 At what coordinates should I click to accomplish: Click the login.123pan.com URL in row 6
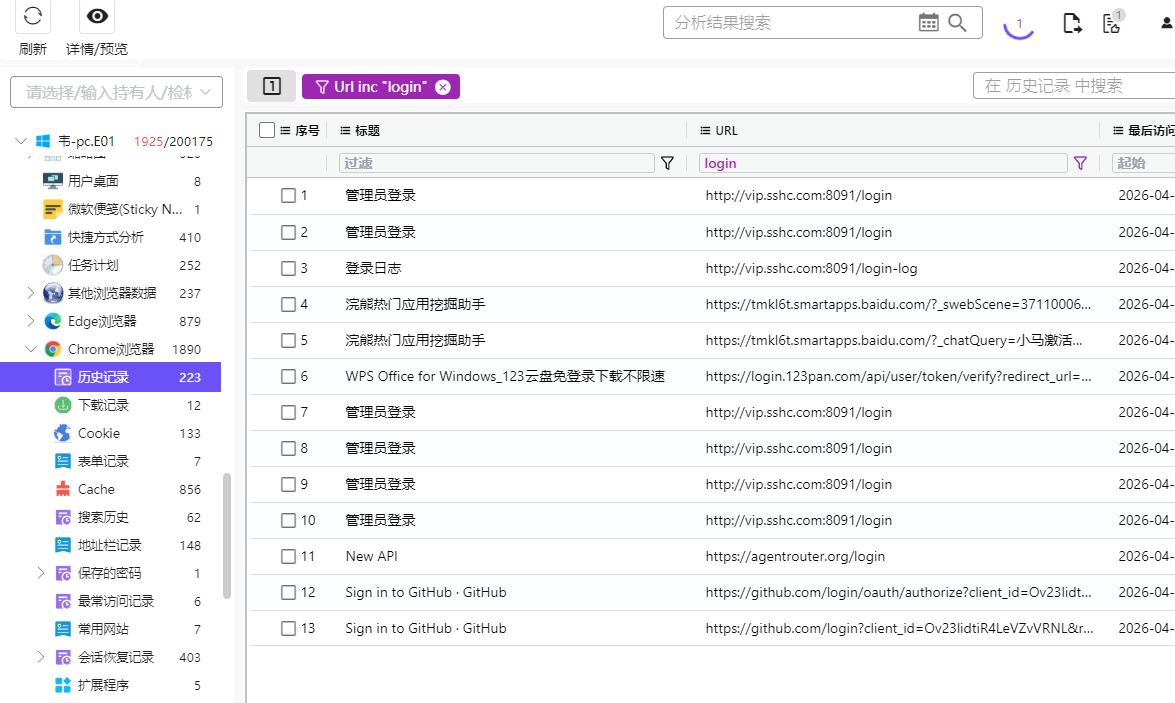[x=898, y=376]
